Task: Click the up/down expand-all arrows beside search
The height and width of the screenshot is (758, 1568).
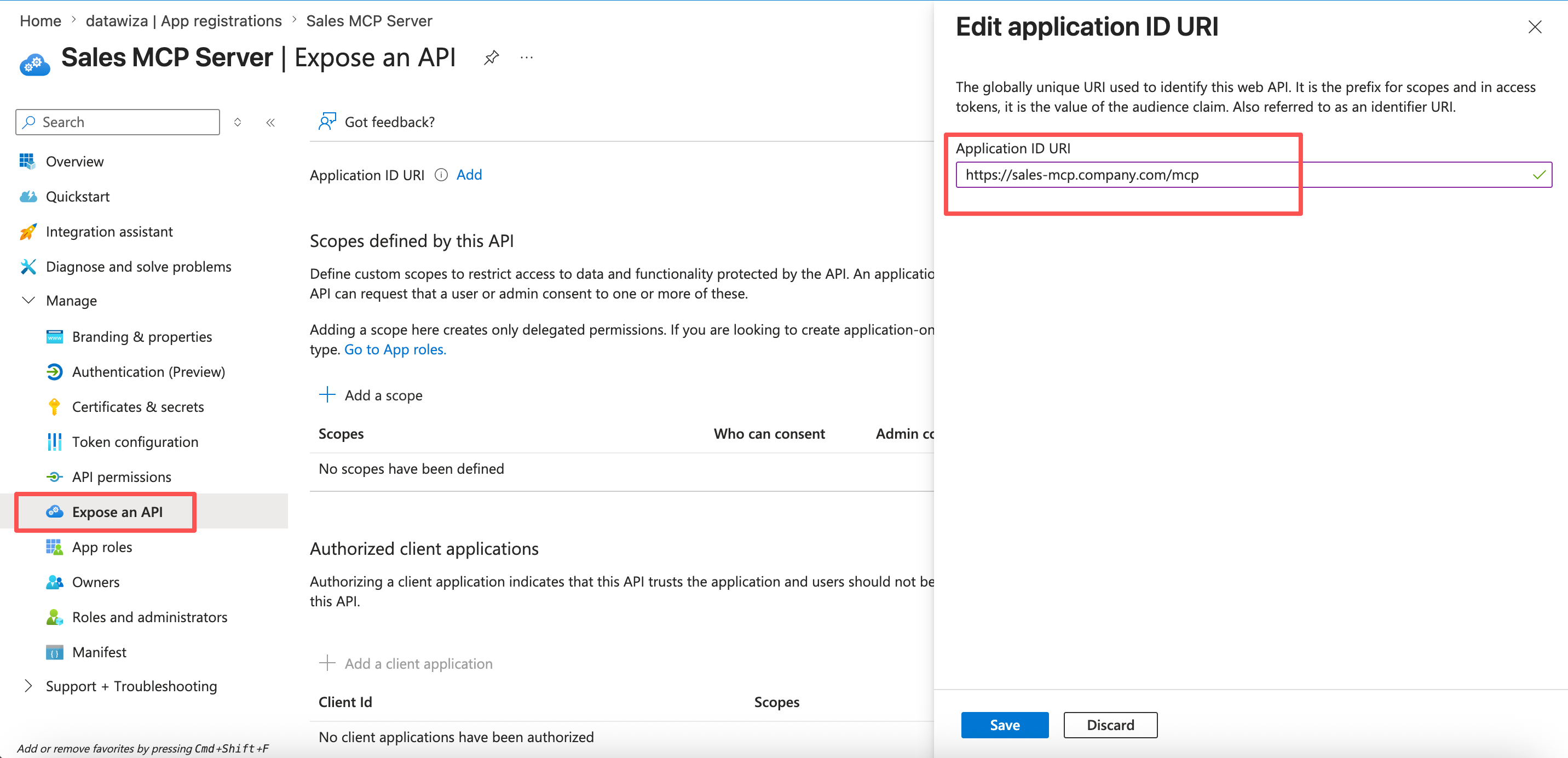Action: [238, 122]
